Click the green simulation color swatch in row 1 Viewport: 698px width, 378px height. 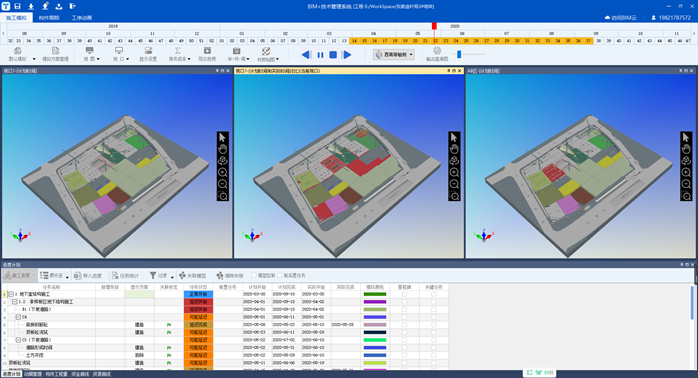click(375, 294)
